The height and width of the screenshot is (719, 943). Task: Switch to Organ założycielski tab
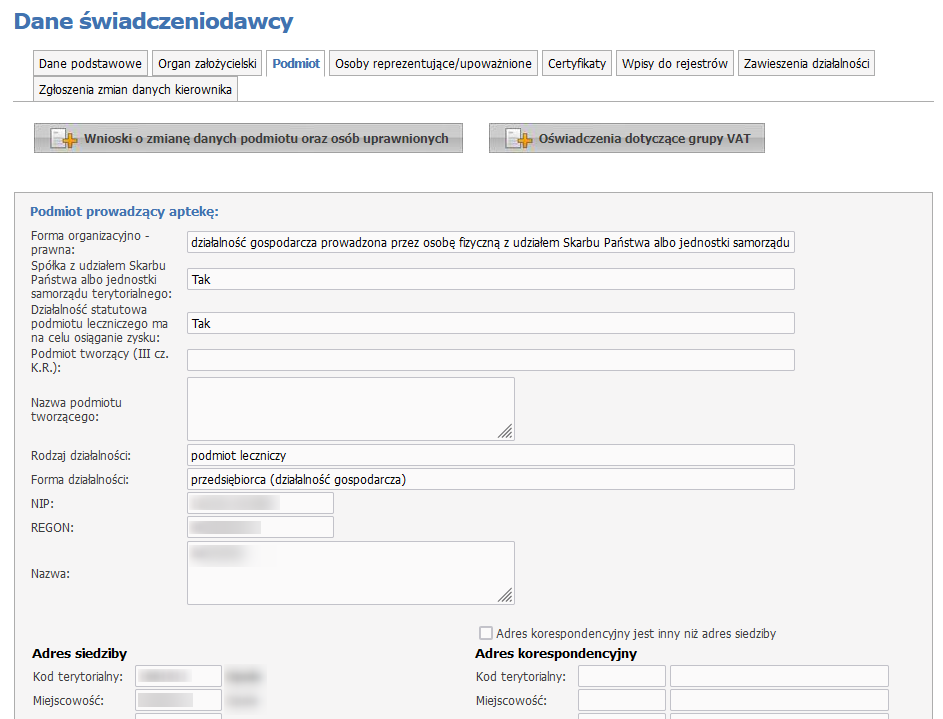pos(208,63)
